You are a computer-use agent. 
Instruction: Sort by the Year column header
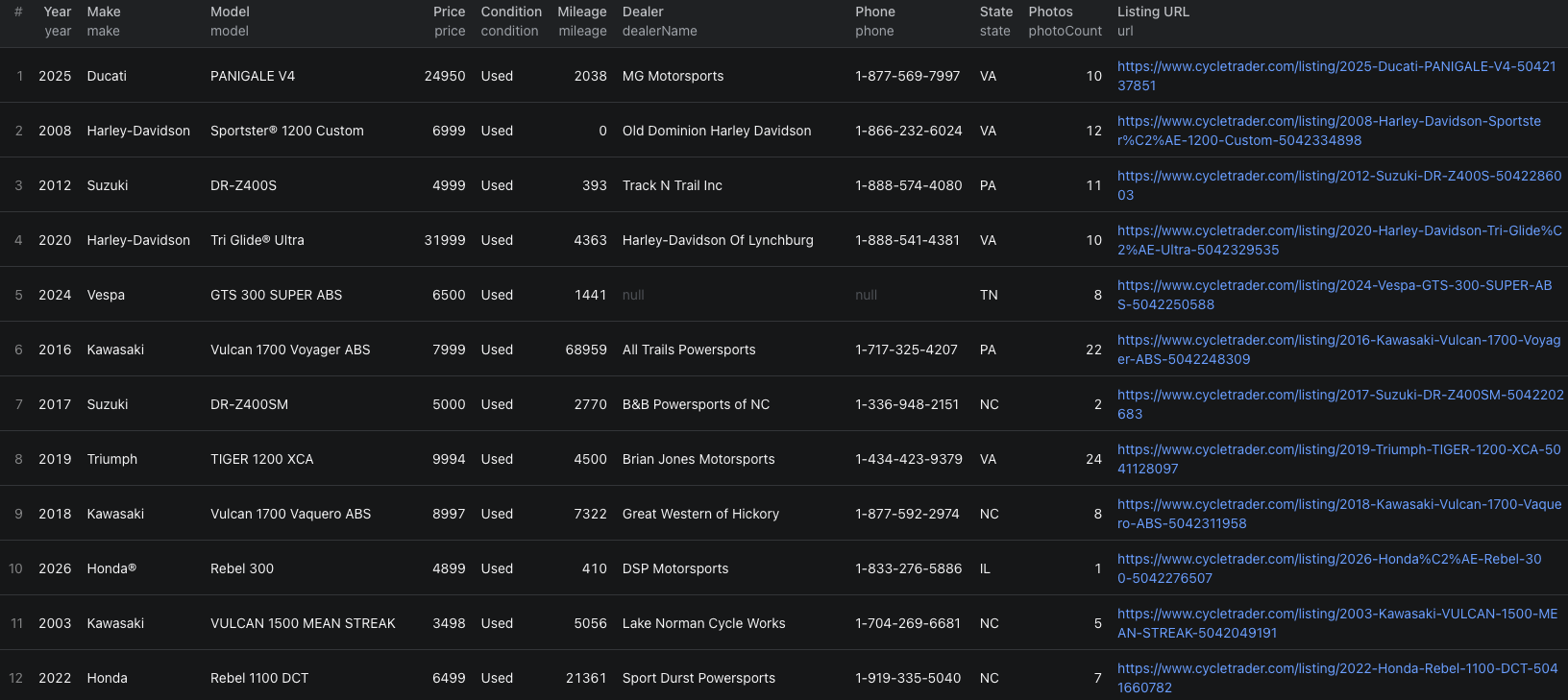[58, 12]
